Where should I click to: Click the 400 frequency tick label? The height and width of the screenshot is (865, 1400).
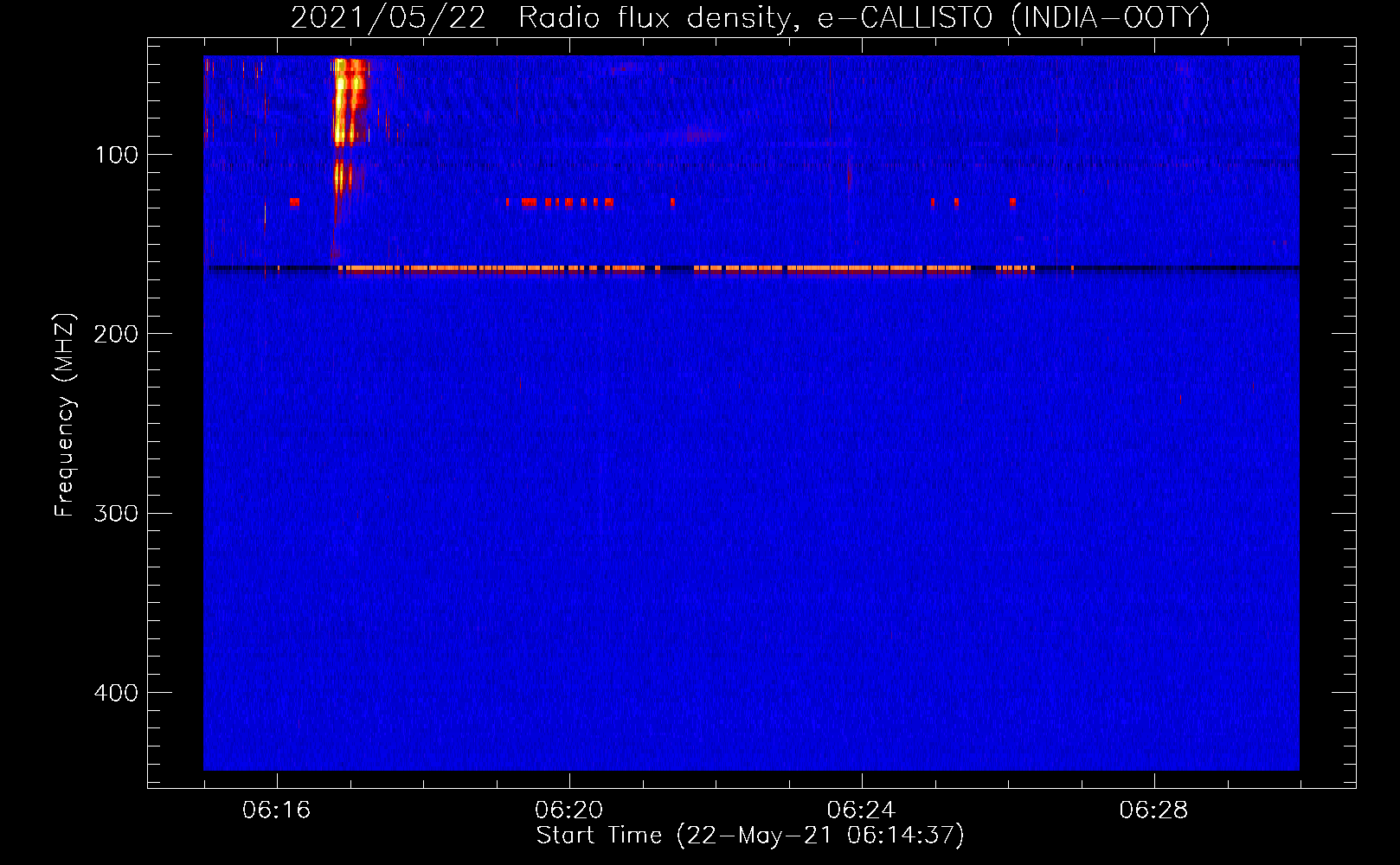click(116, 693)
